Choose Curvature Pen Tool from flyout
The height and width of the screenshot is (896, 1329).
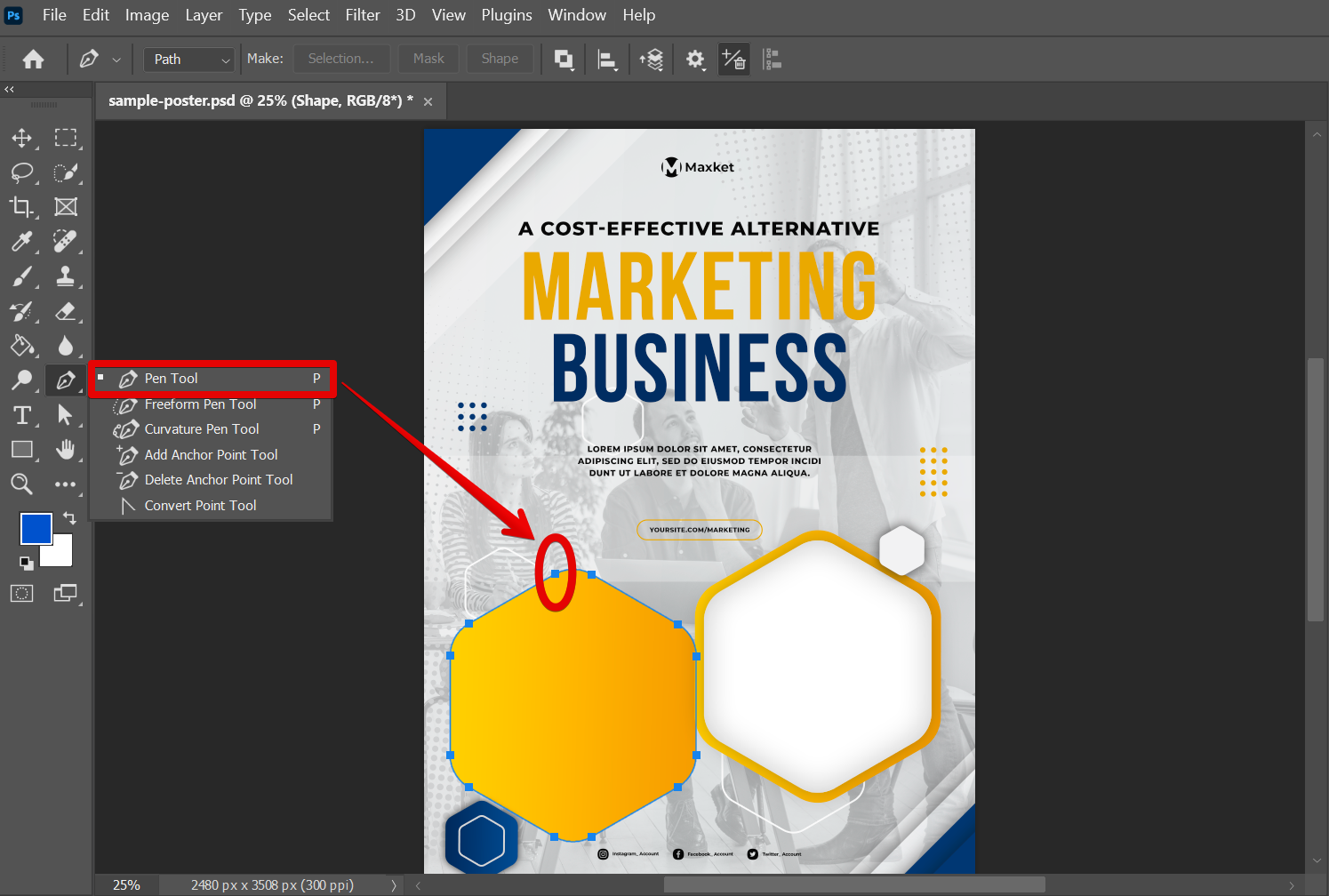[202, 429]
